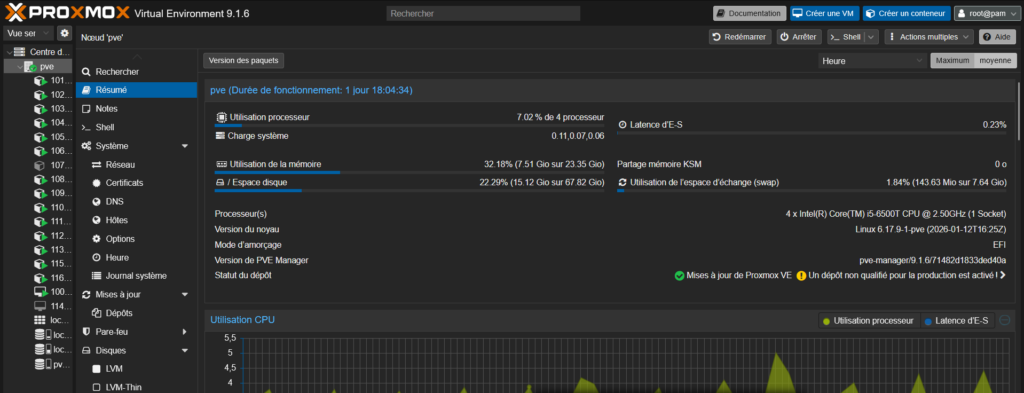This screenshot has height=393, width=1024.
Task: Focus the Rechercher search field
Action: 483,13
